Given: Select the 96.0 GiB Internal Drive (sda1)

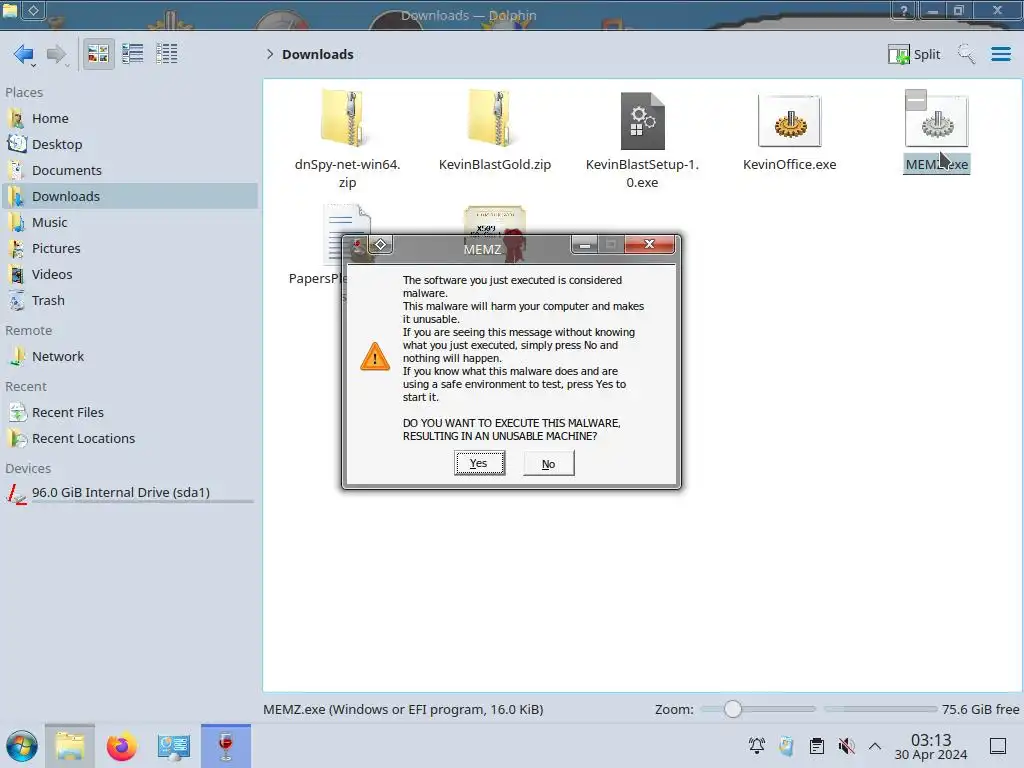Looking at the screenshot, I should coord(129,493).
